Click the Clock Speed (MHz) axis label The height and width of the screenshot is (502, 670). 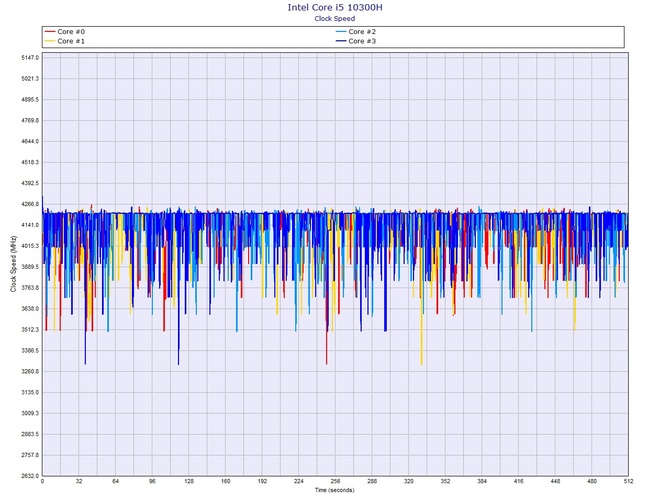click(x=13, y=264)
